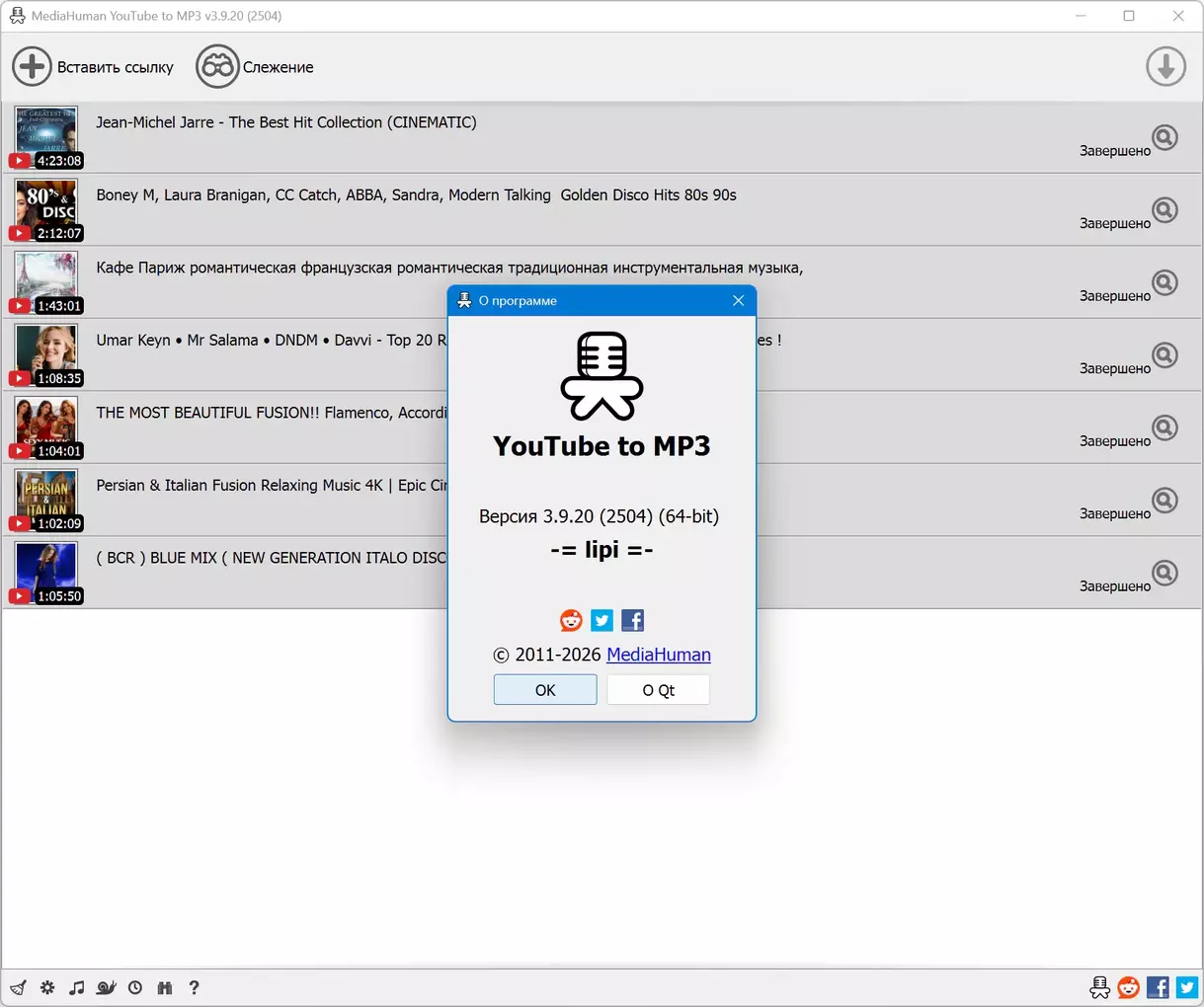Viewport: 1204px width, 1007px height.
Task: Click clock icon in the status bar
Action: click(x=135, y=987)
